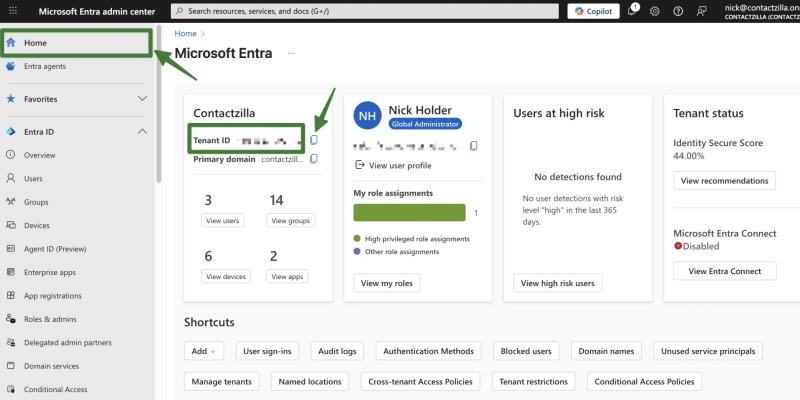Click View recommendations button
This screenshot has height=400, width=800.
click(x=724, y=181)
